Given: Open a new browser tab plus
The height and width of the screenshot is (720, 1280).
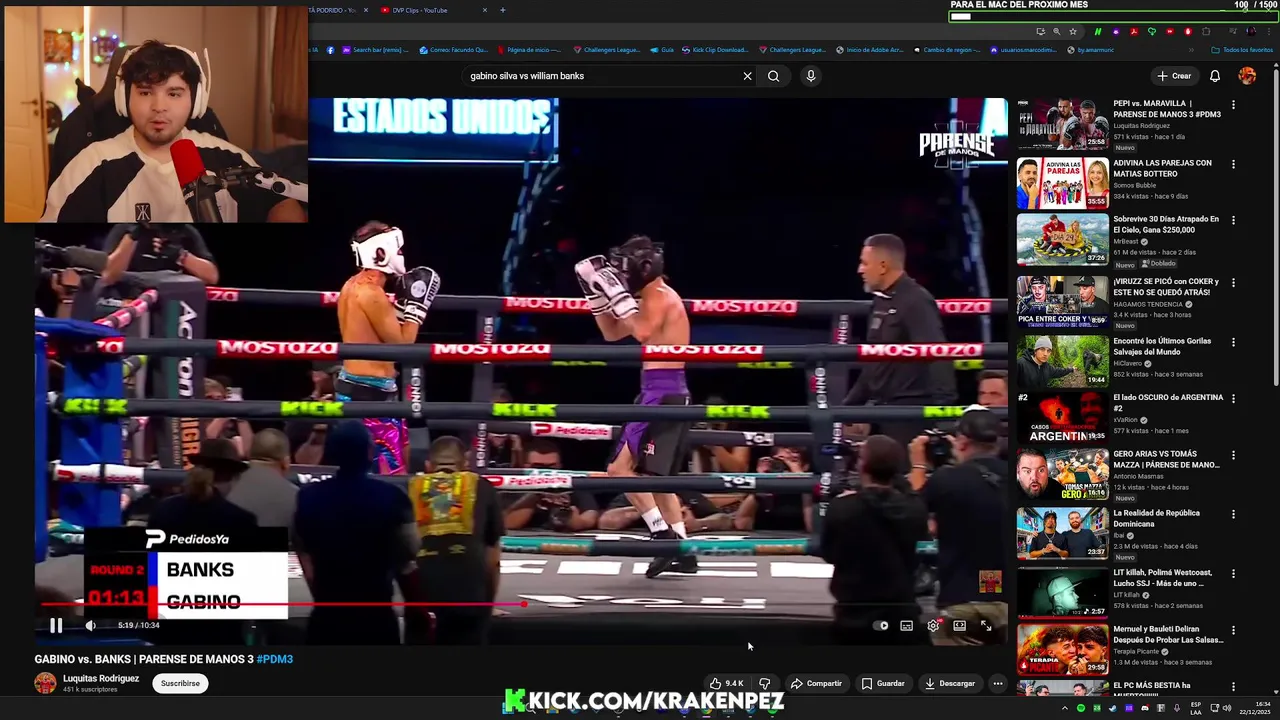Looking at the screenshot, I should point(502,10).
